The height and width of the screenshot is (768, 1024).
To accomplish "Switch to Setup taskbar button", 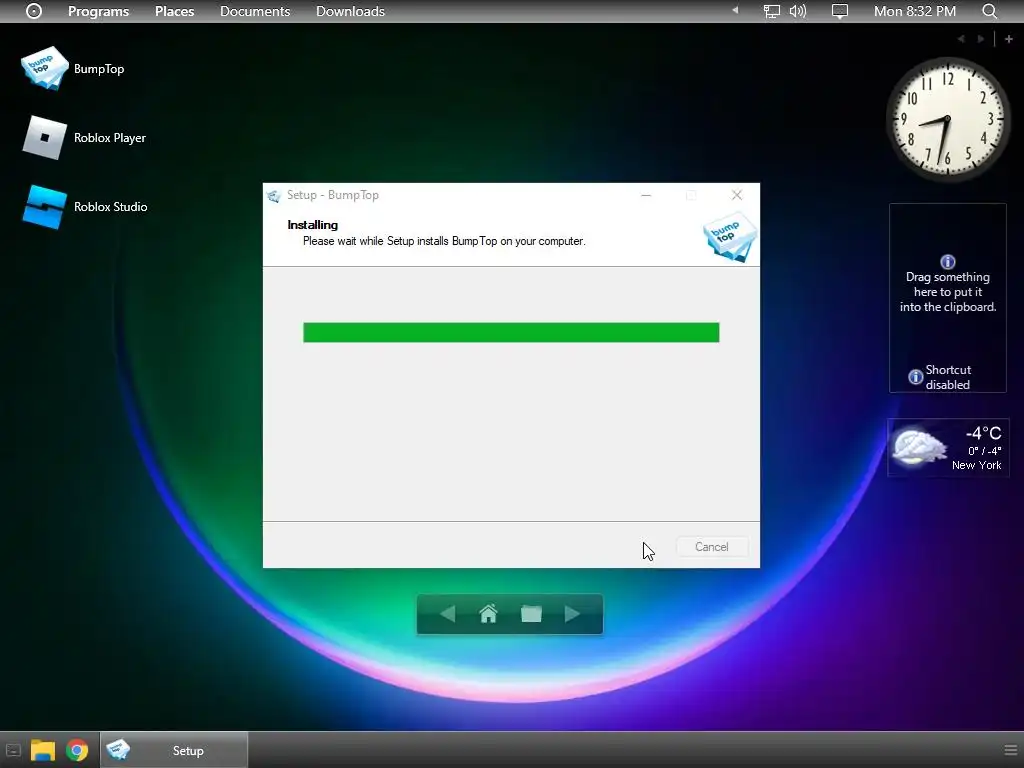I will (x=174, y=750).
